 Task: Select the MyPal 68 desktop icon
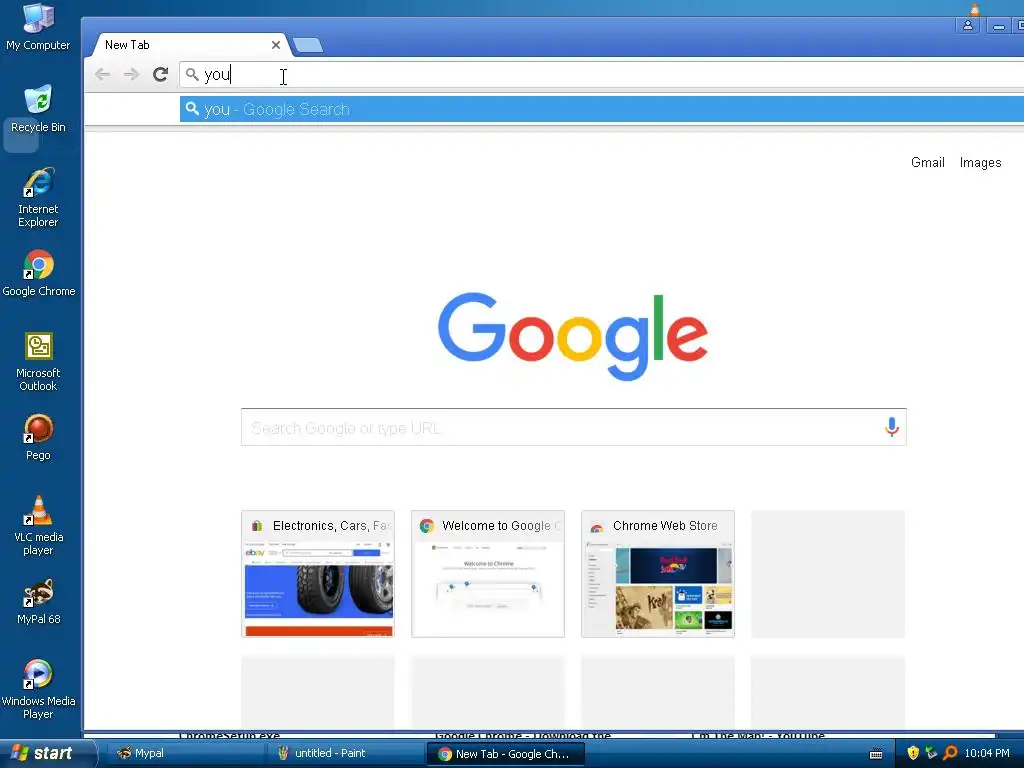point(39,601)
